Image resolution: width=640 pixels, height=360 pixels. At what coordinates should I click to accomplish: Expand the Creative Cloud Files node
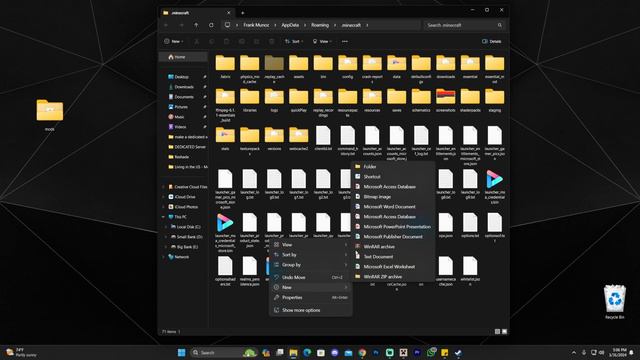[164, 187]
